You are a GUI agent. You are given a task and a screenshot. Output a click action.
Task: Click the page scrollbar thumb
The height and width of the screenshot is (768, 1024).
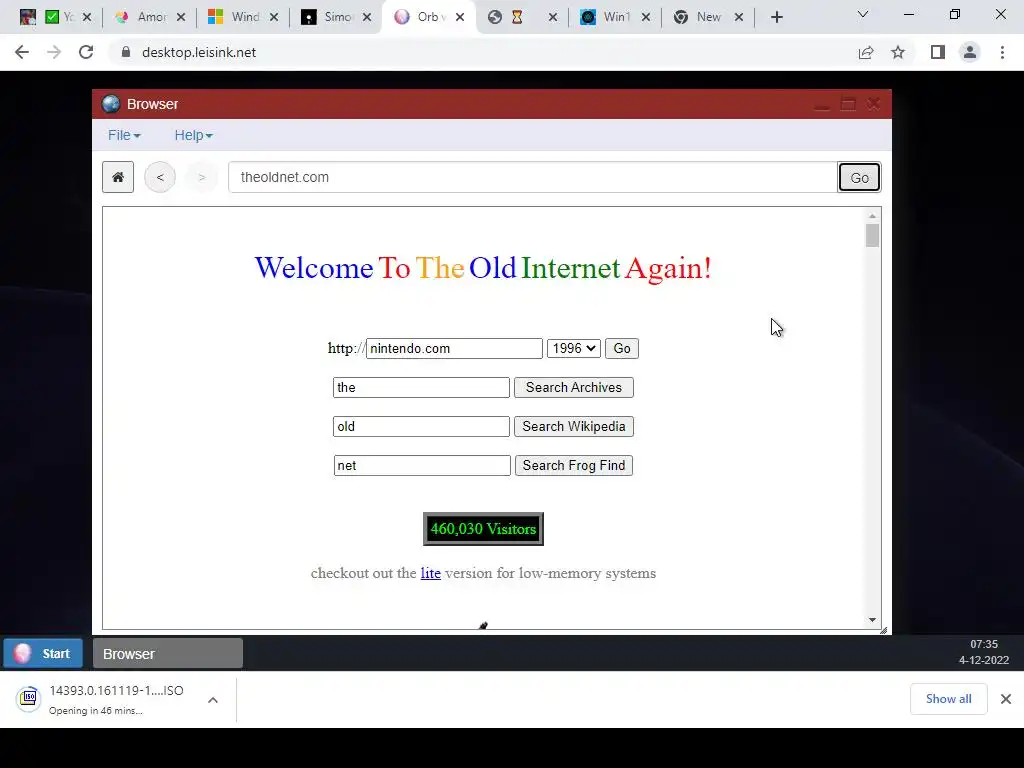[872, 235]
